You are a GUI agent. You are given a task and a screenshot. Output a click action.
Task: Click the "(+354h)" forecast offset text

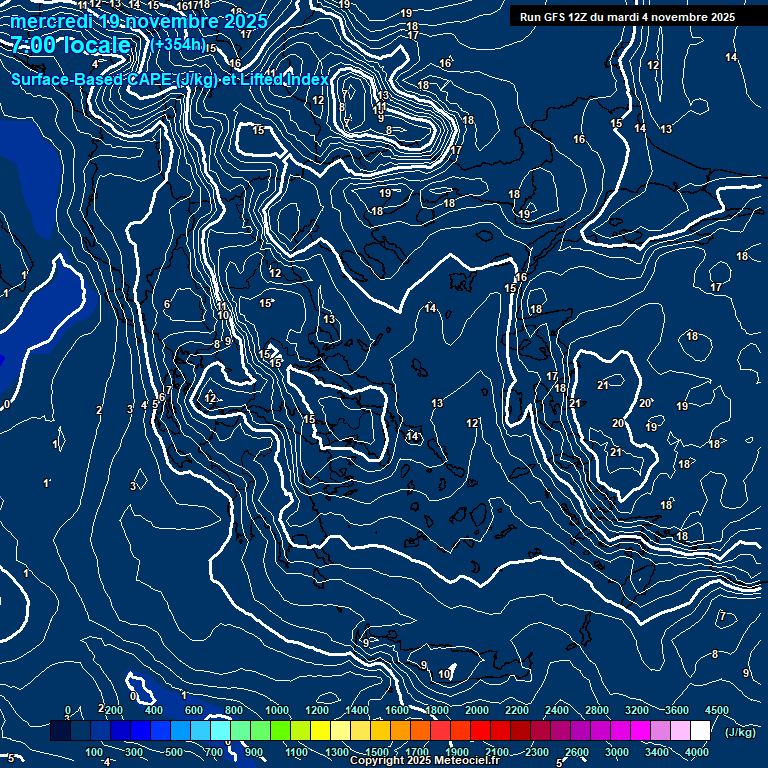[178, 44]
